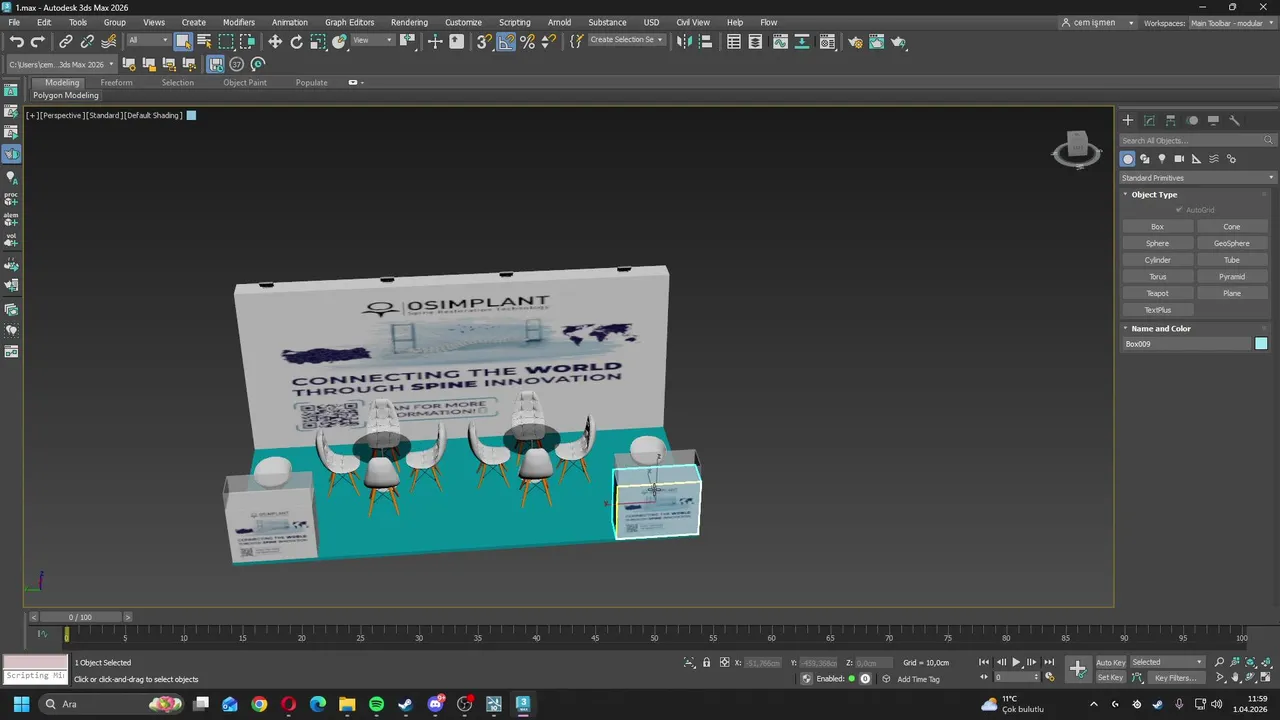This screenshot has height=720, width=1280.
Task: Click the Undo arrow in main toolbar
Action: (17, 41)
